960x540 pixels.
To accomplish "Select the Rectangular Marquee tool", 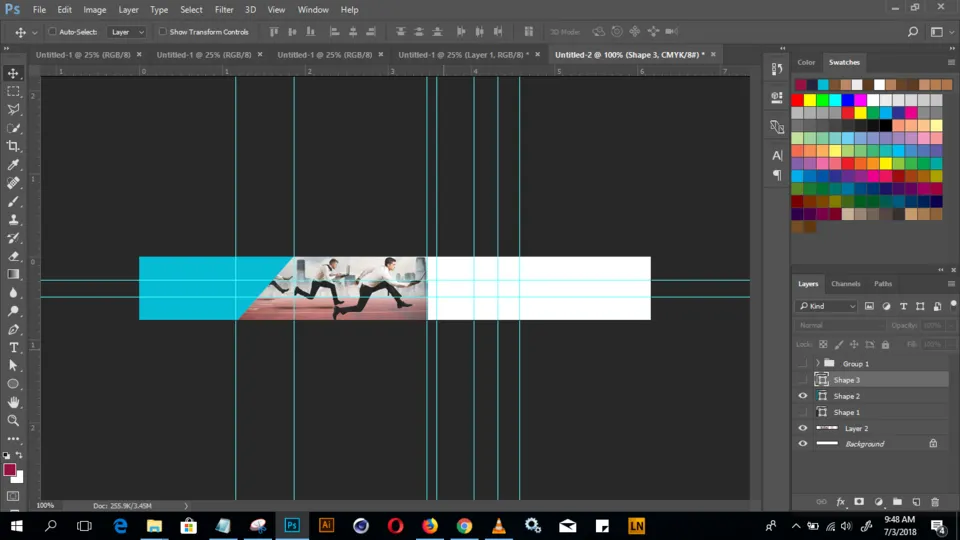I will [x=13, y=91].
